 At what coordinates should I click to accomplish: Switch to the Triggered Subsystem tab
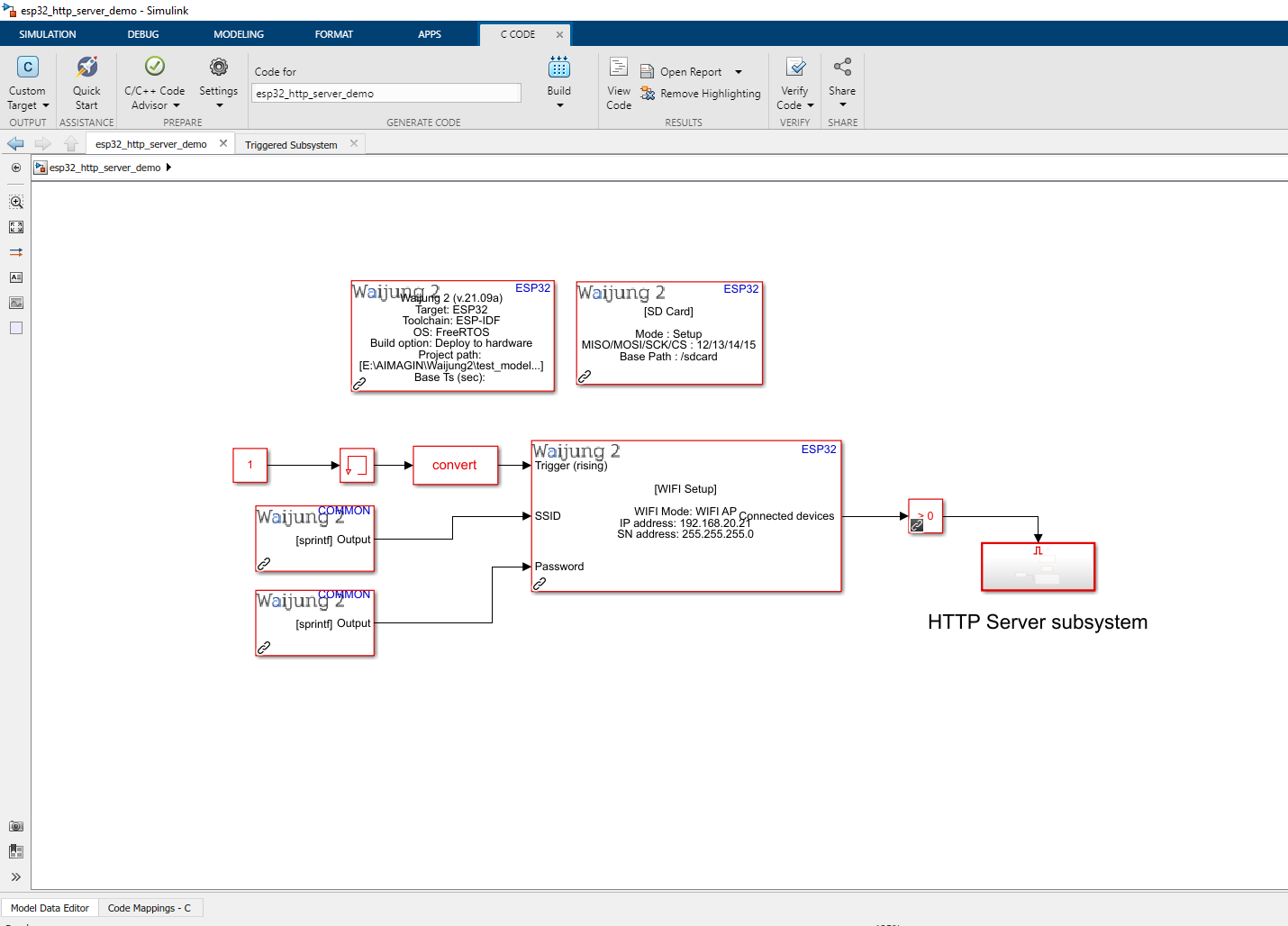tap(291, 144)
